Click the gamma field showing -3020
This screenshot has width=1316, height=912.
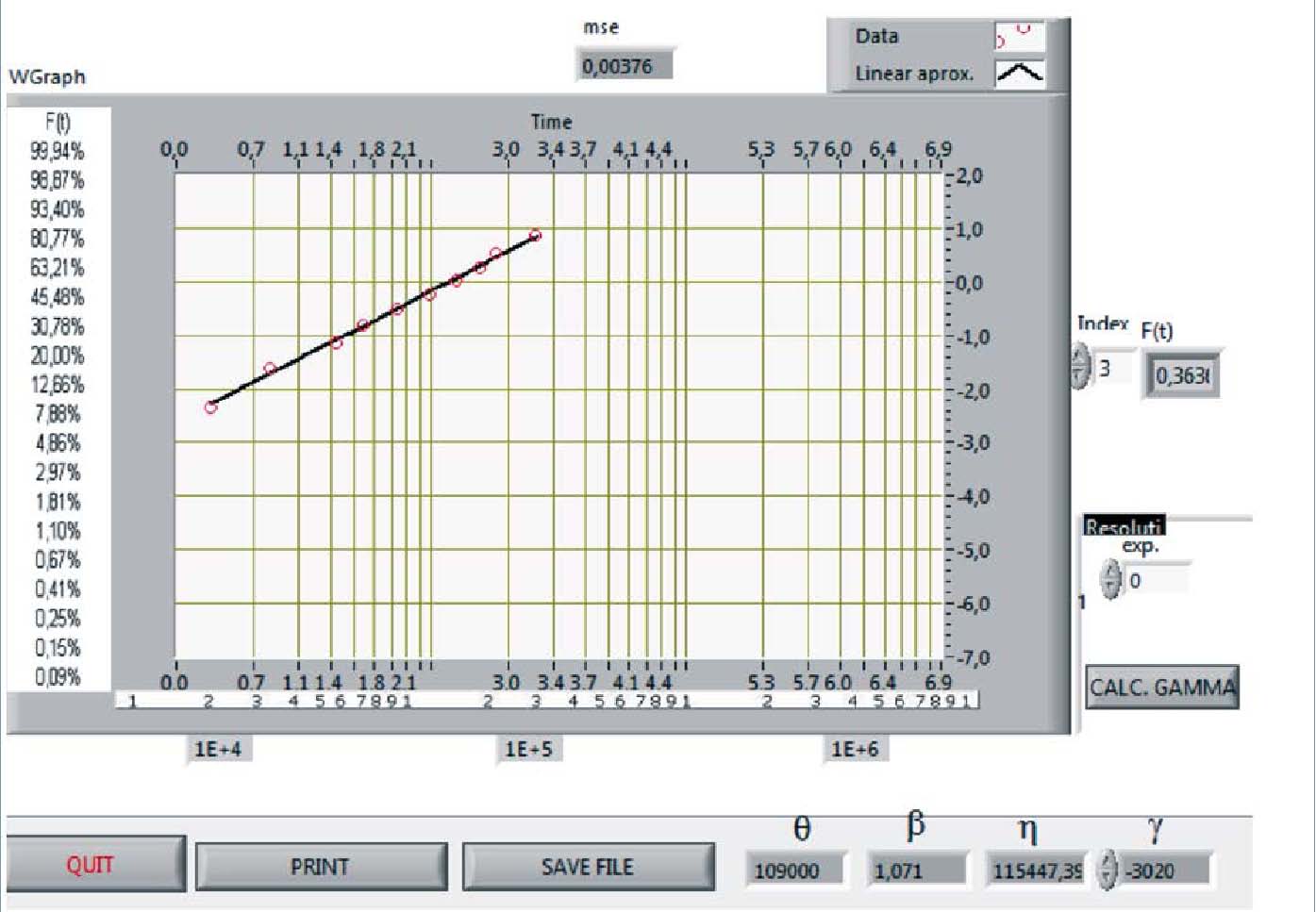click(1163, 870)
